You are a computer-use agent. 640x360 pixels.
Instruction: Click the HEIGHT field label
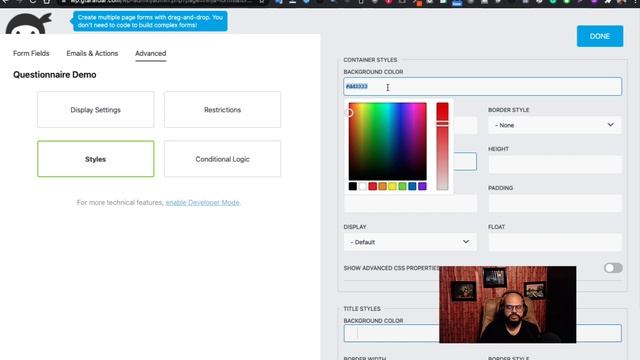pyautogui.click(x=498, y=149)
